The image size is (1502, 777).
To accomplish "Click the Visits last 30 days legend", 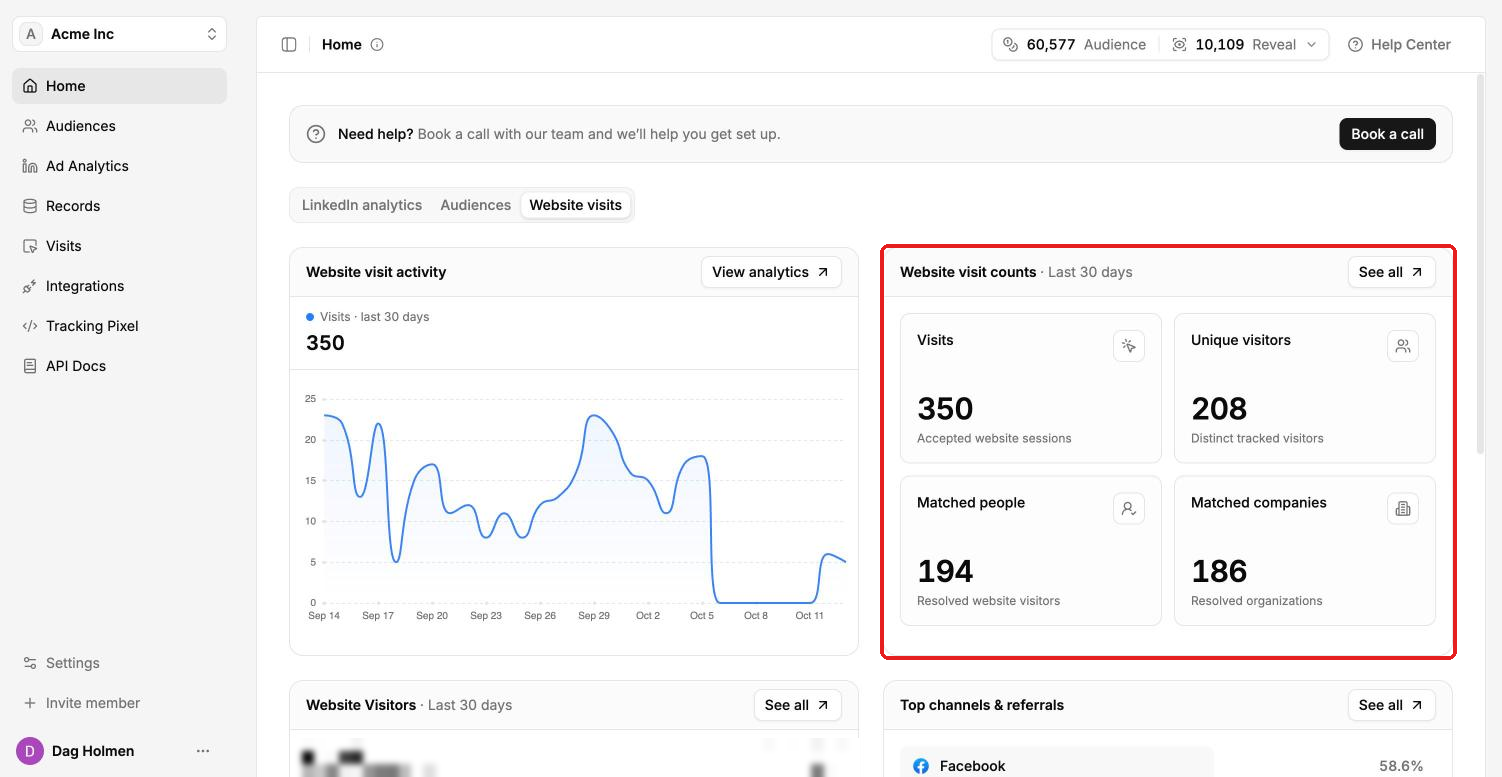I will (x=368, y=317).
